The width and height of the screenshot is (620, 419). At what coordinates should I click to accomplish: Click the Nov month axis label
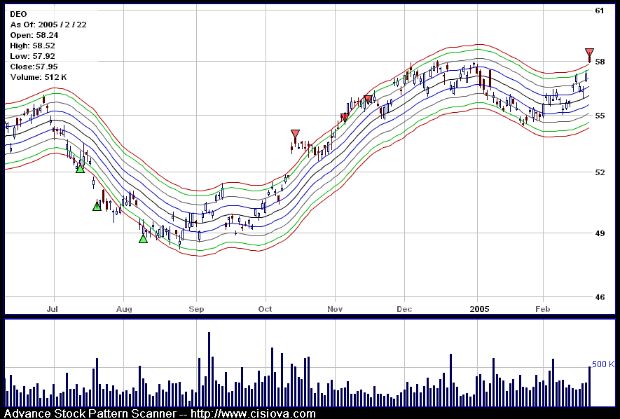[335, 309]
